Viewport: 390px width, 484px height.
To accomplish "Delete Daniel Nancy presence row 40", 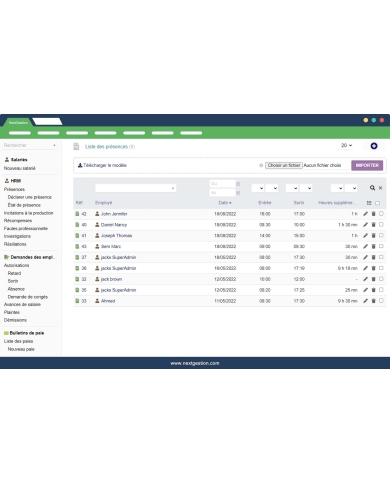I will (373, 225).
